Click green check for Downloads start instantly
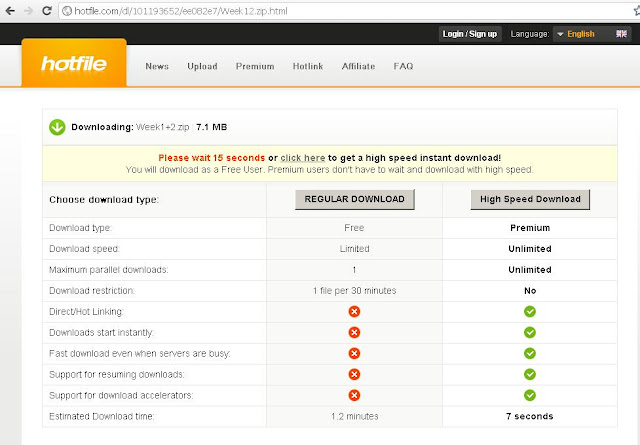This screenshot has height=445, width=640. (530, 332)
